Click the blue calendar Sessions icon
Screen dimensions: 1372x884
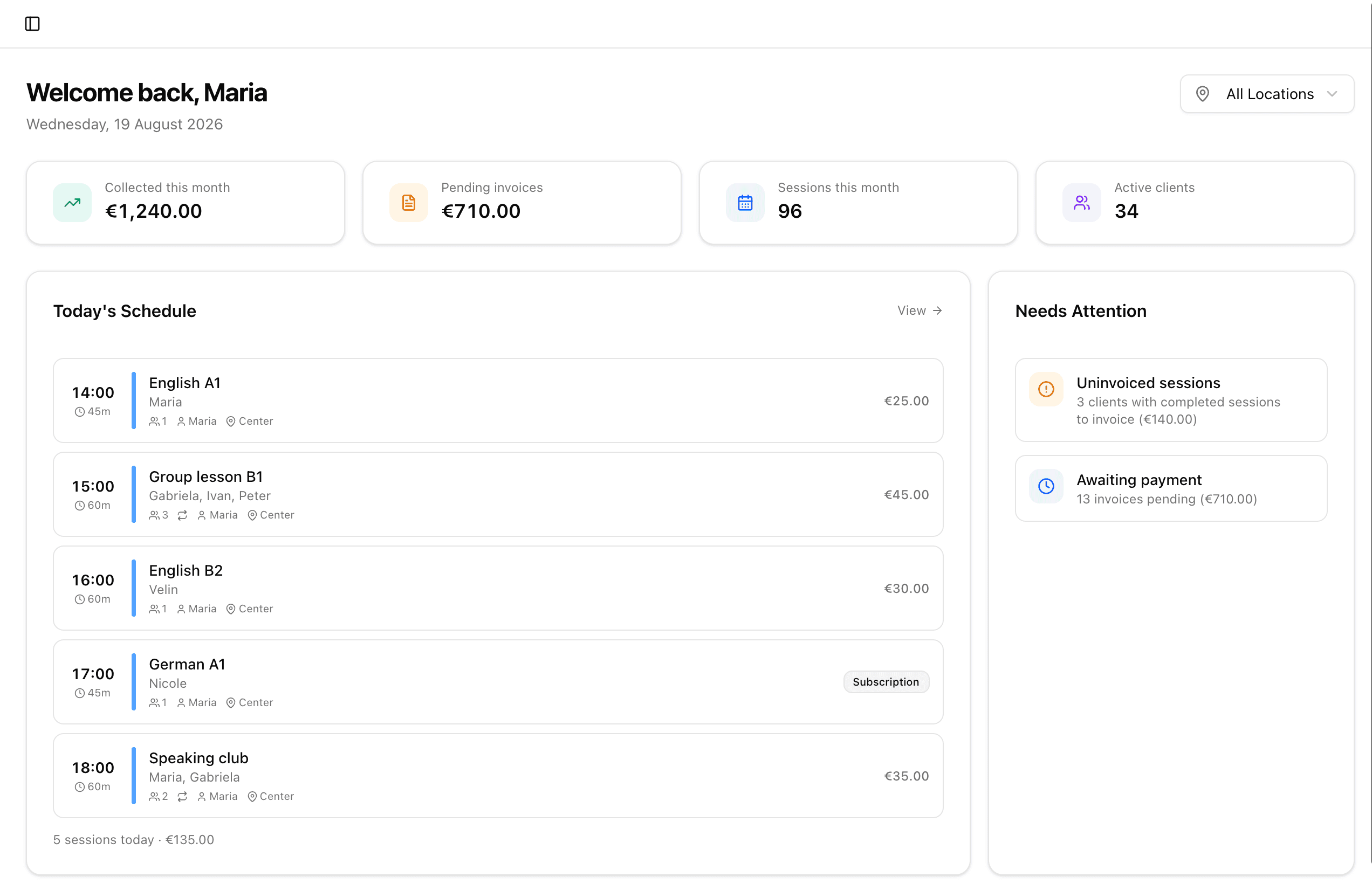[x=745, y=203]
